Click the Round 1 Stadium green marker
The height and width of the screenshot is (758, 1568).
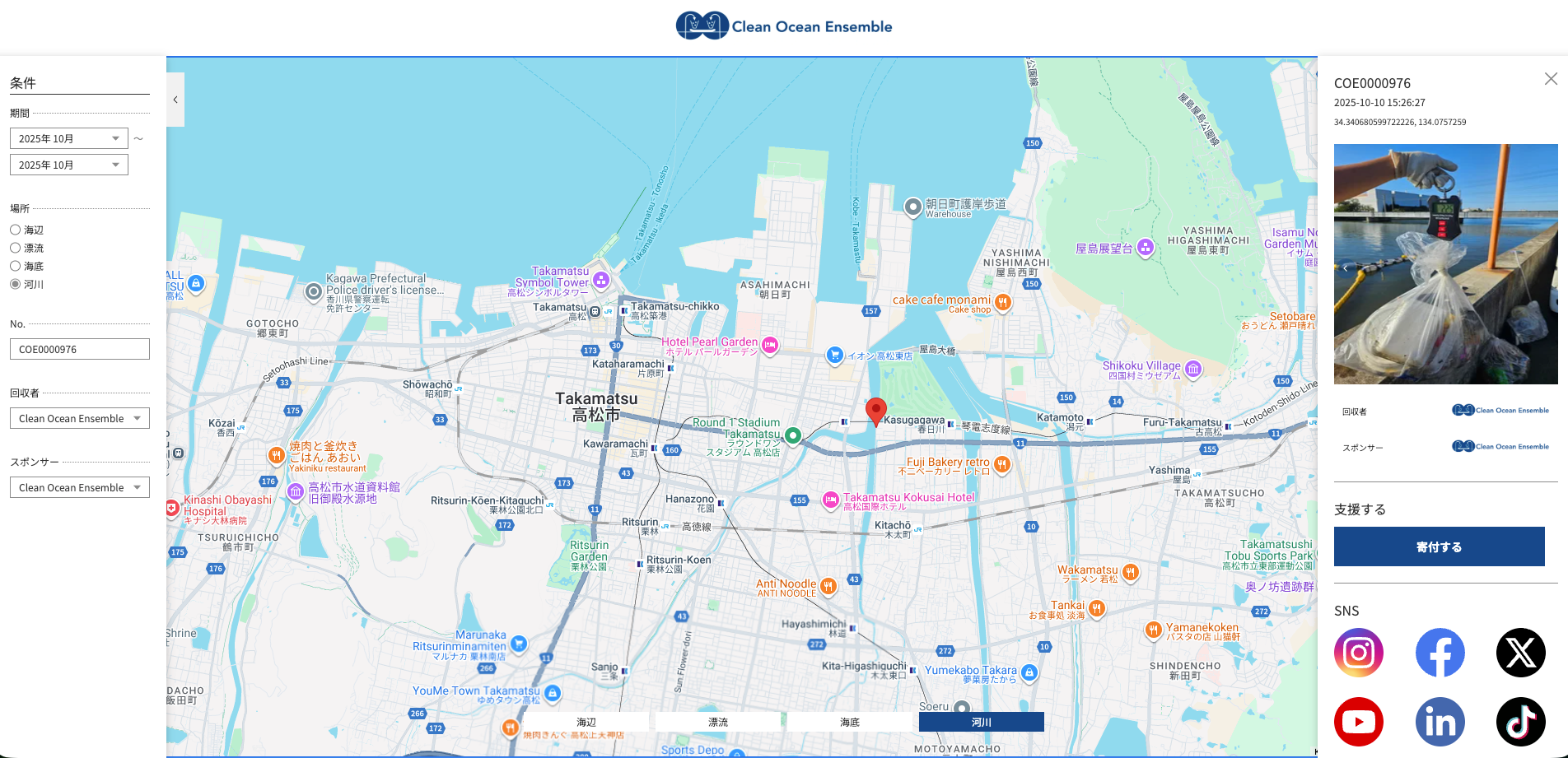(x=792, y=435)
